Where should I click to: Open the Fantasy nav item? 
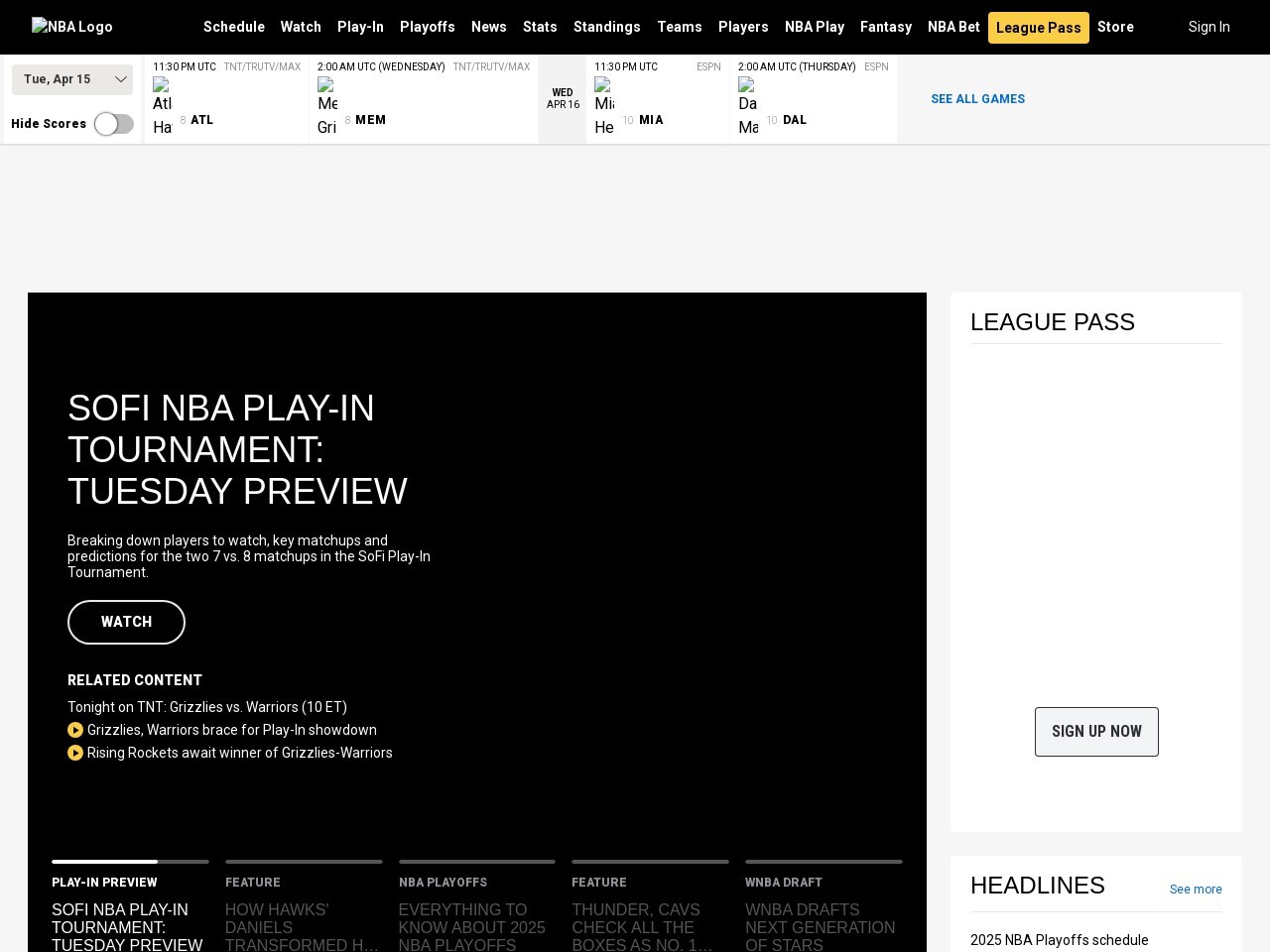[x=886, y=27]
